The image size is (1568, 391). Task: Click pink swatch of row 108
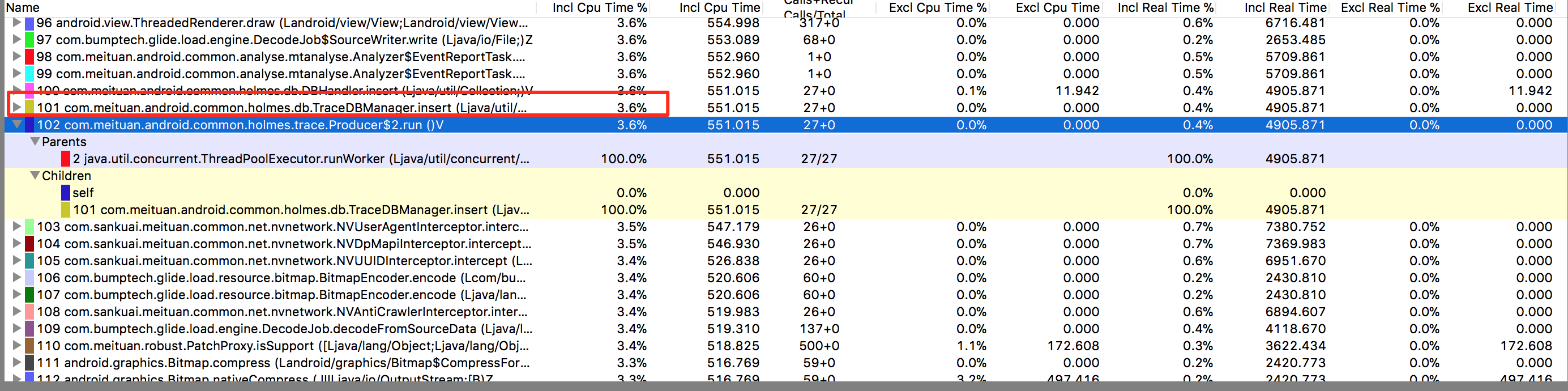29,312
